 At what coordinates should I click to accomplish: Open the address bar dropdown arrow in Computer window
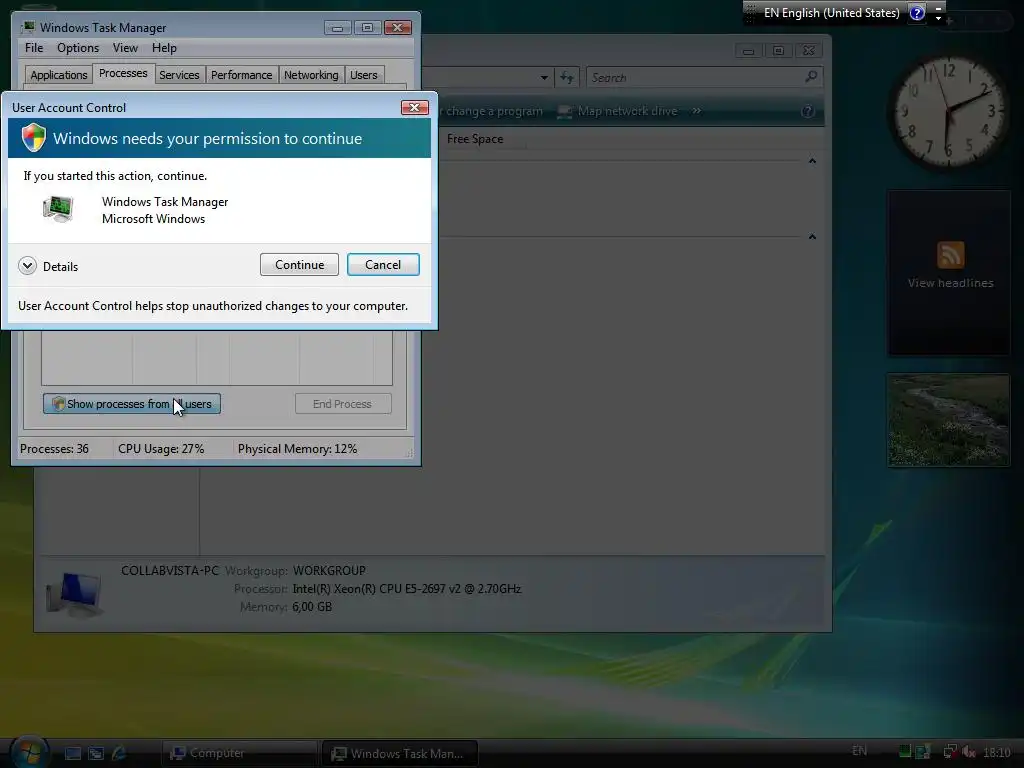pyautogui.click(x=544, y=77)
